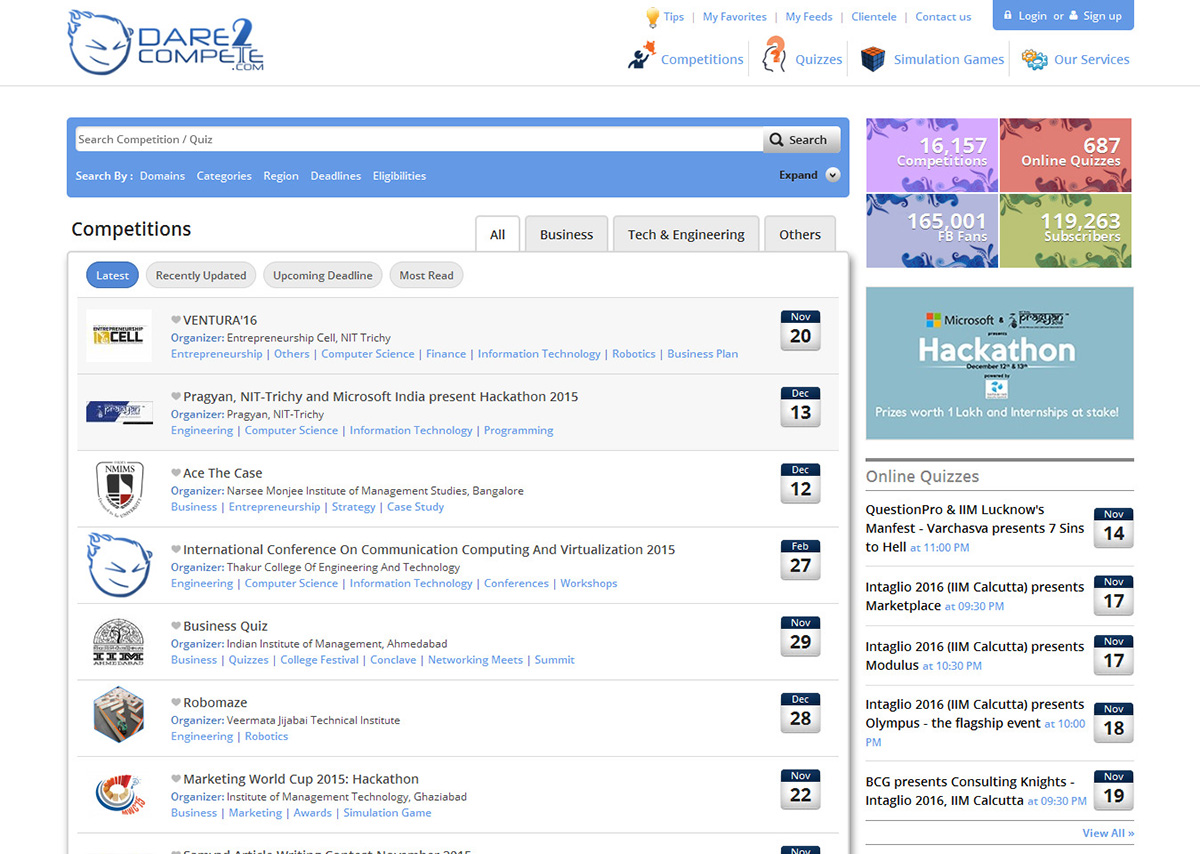Favorite Business Quiz heart icon
The width and height of the screenshot is (1200, 854).
[x=176, y=626]
